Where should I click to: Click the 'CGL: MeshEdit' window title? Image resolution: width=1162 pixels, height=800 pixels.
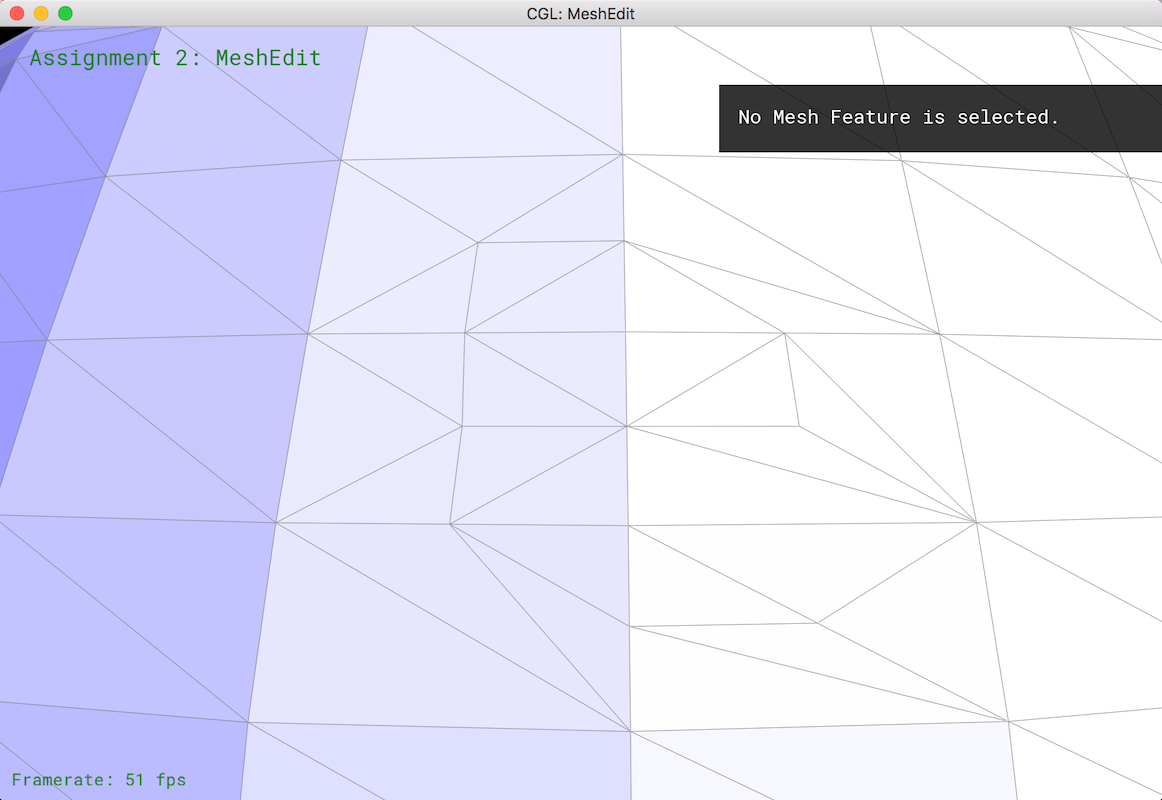pyautogui.click(x=580, y=14)
